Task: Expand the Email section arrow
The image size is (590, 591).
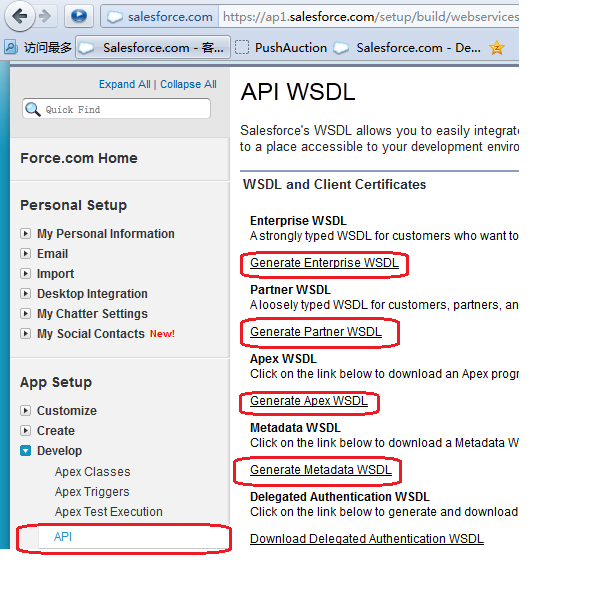Action: [25, 253]
